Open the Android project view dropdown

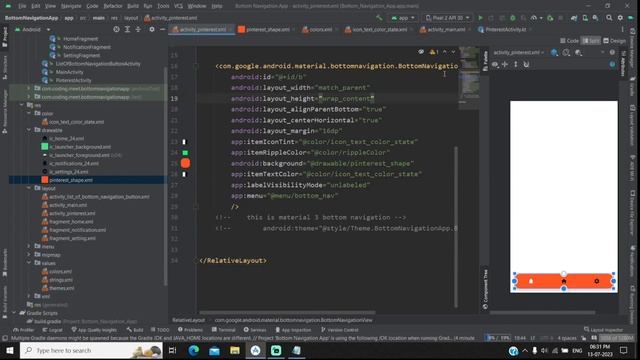(33, 29)
